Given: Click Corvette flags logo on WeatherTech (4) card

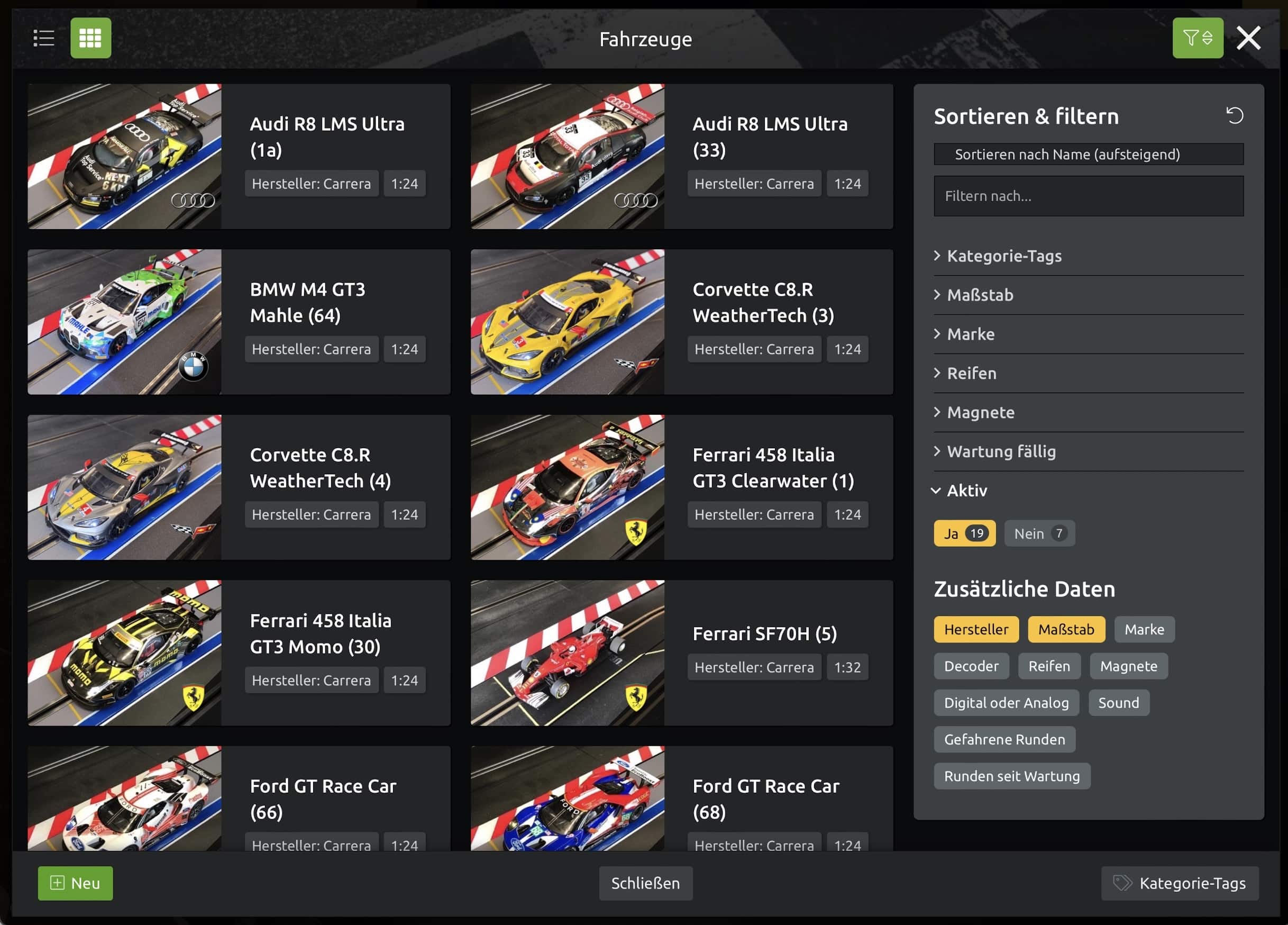Looking at the screenshot, I should (x=193, y=530).
